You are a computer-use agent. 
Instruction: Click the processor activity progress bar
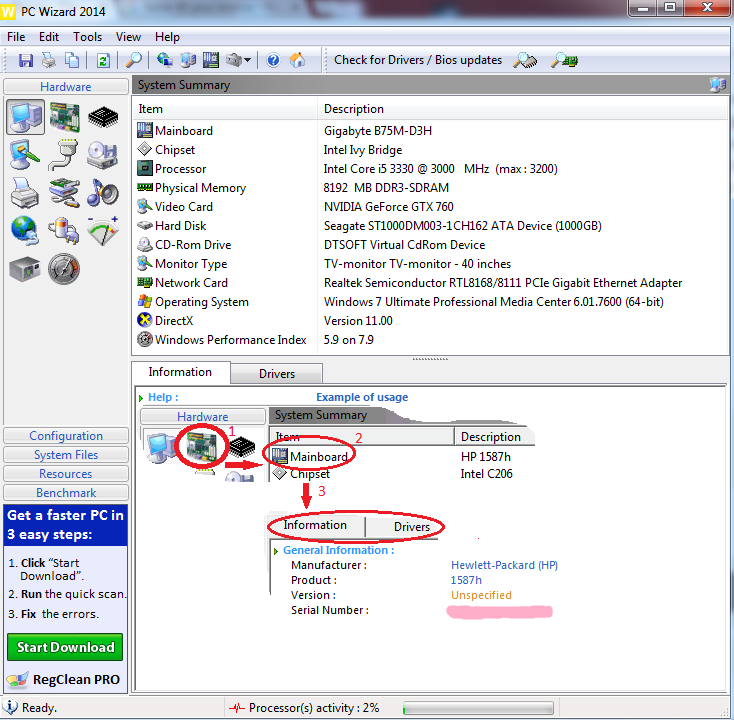point(478,707)
